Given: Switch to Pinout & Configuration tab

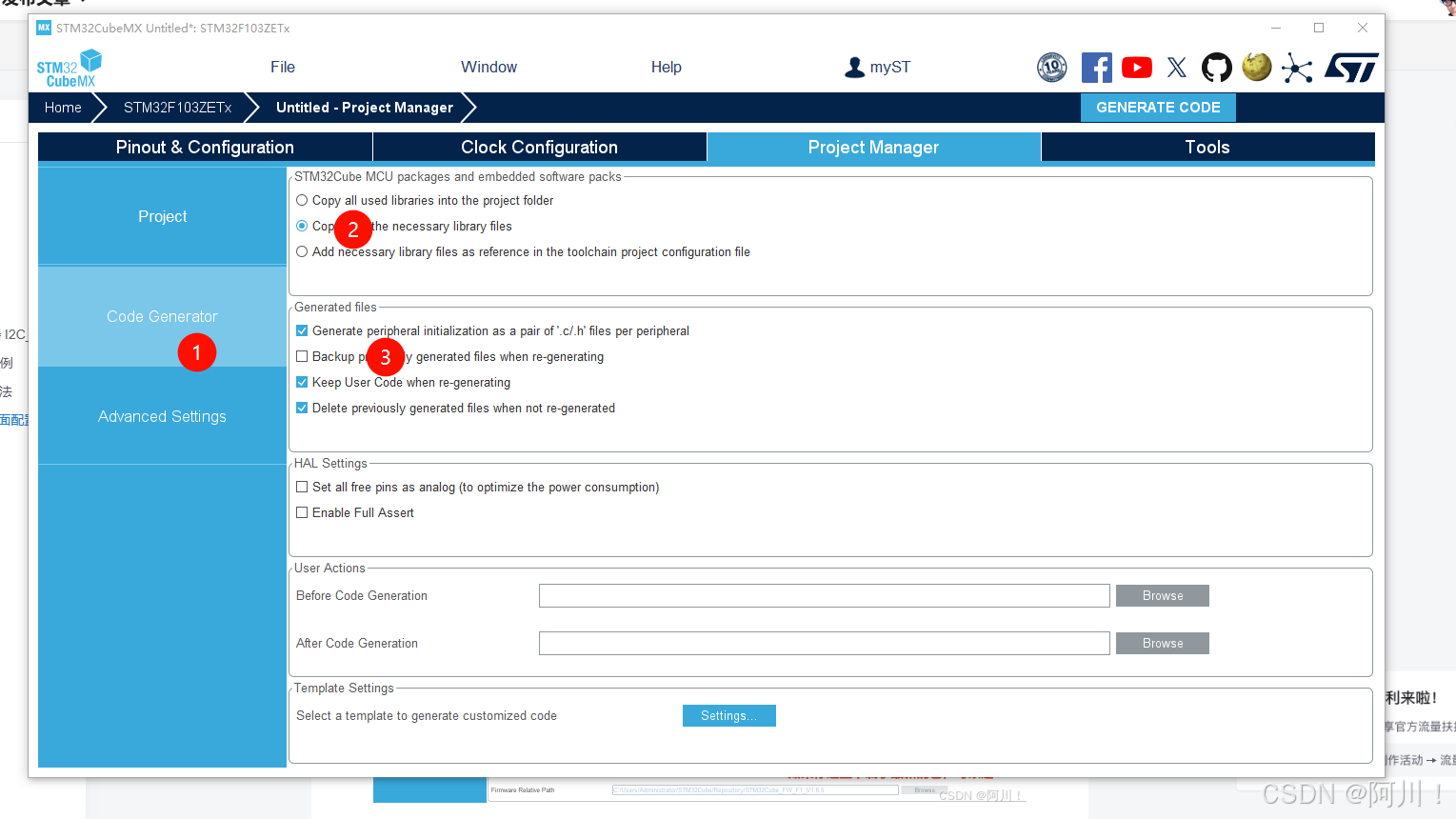Looking at the screenshot, I should [205, 147].
